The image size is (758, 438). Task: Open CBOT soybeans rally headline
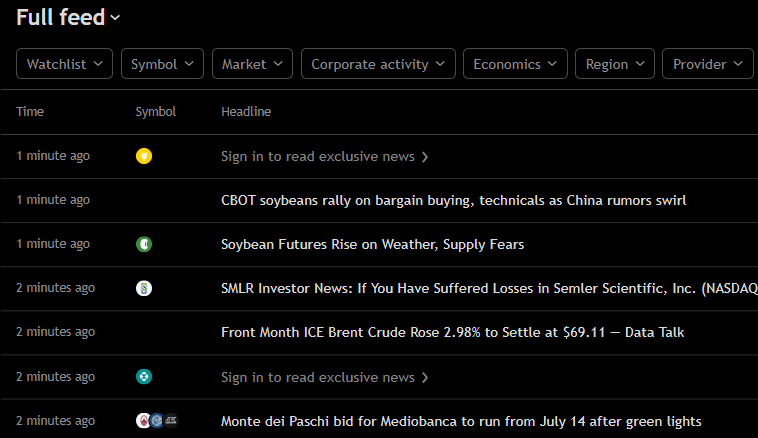point(453,200)
